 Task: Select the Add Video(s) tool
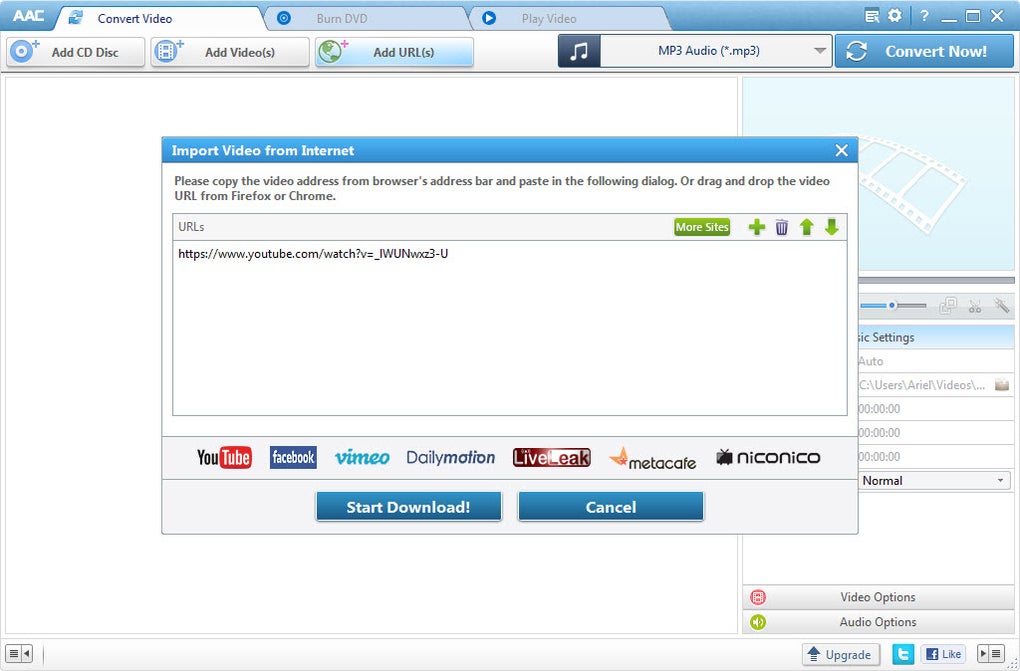(229, 52)
